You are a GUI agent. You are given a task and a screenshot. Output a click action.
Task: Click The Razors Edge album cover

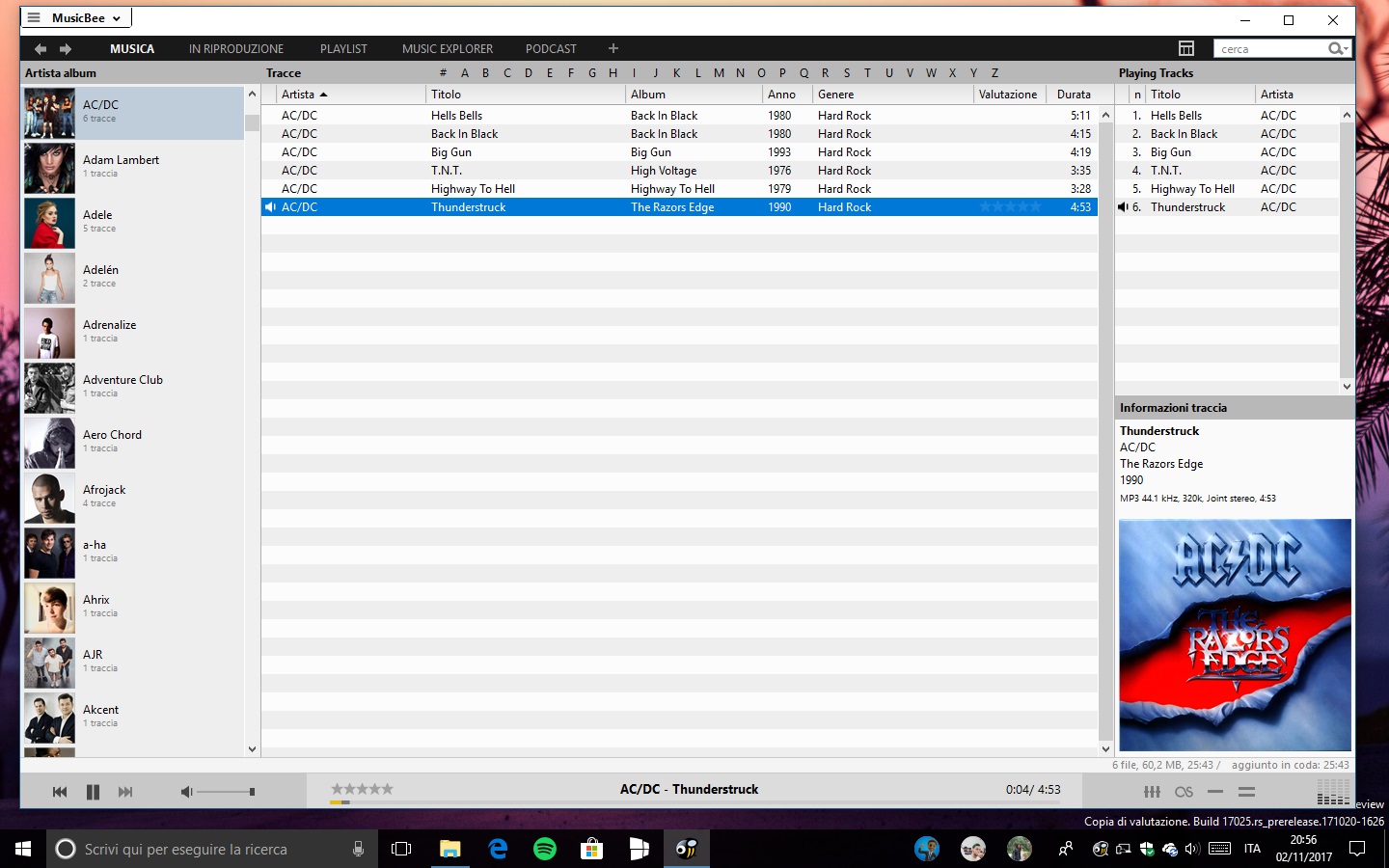point(1235,635)
